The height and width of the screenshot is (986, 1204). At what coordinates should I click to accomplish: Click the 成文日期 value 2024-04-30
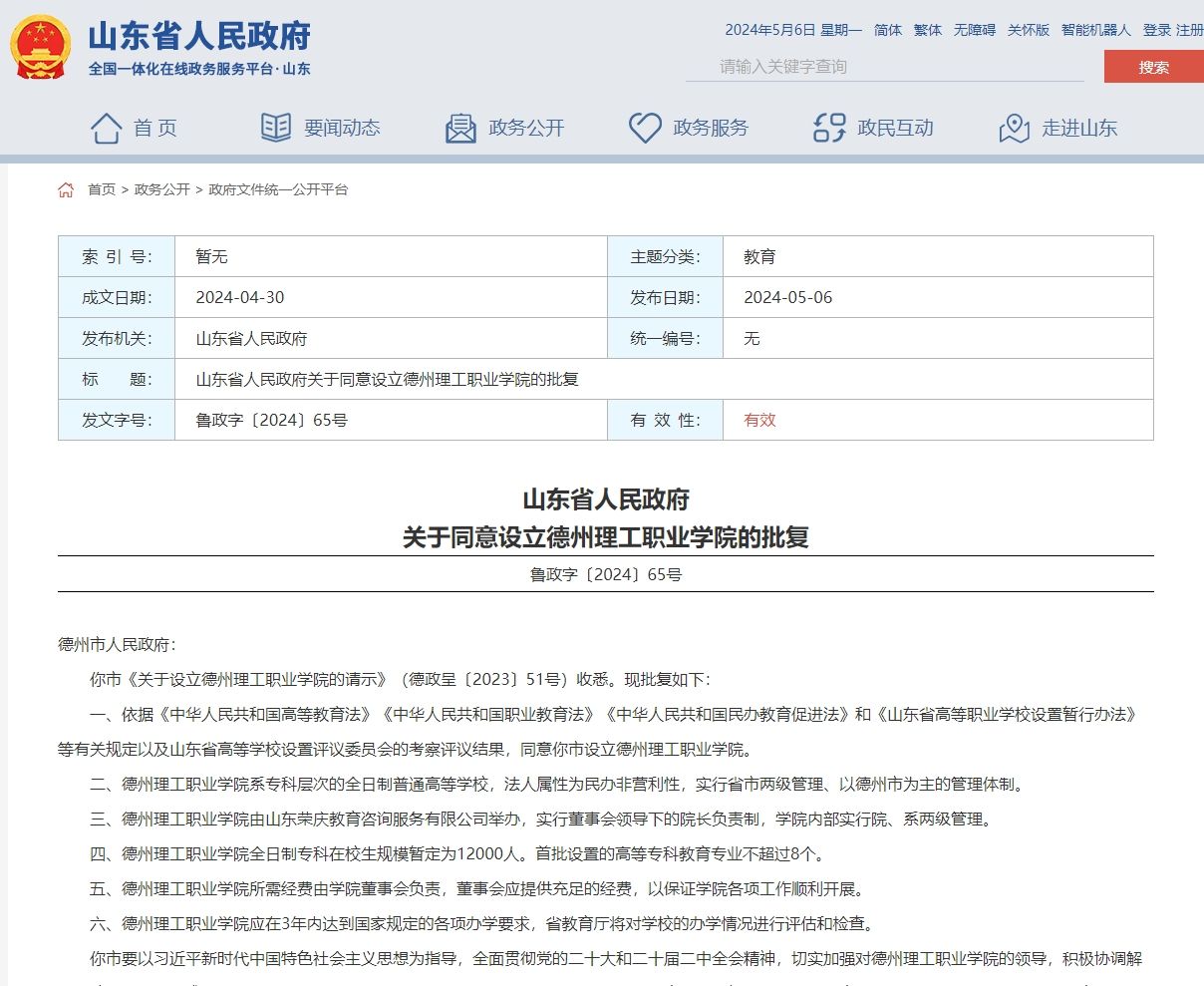[x=240, y=298]
